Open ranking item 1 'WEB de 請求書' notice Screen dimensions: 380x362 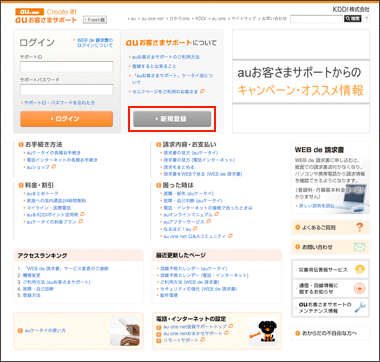pyautogui.click(x=66, y=269)
